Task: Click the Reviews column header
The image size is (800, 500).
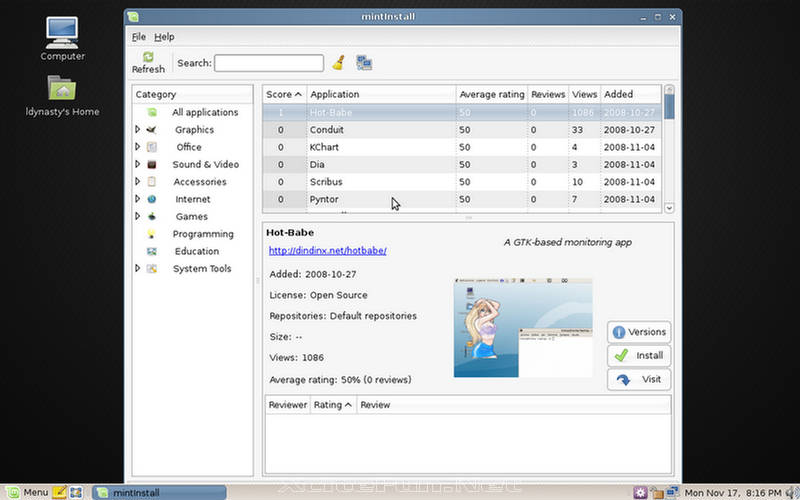Action: point(548,94)
